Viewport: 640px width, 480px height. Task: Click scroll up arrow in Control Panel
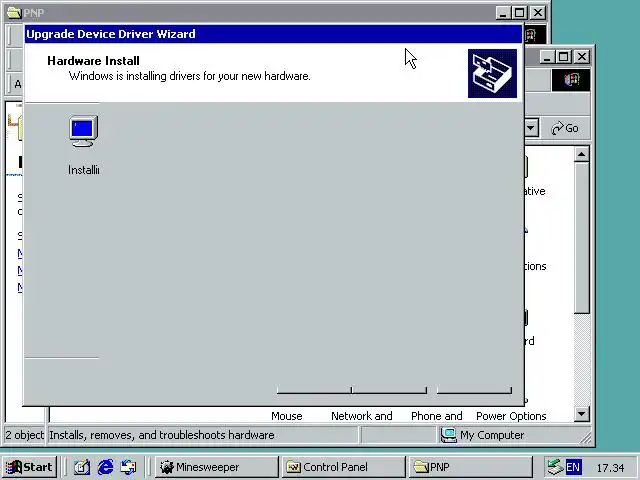coord(581,154)
